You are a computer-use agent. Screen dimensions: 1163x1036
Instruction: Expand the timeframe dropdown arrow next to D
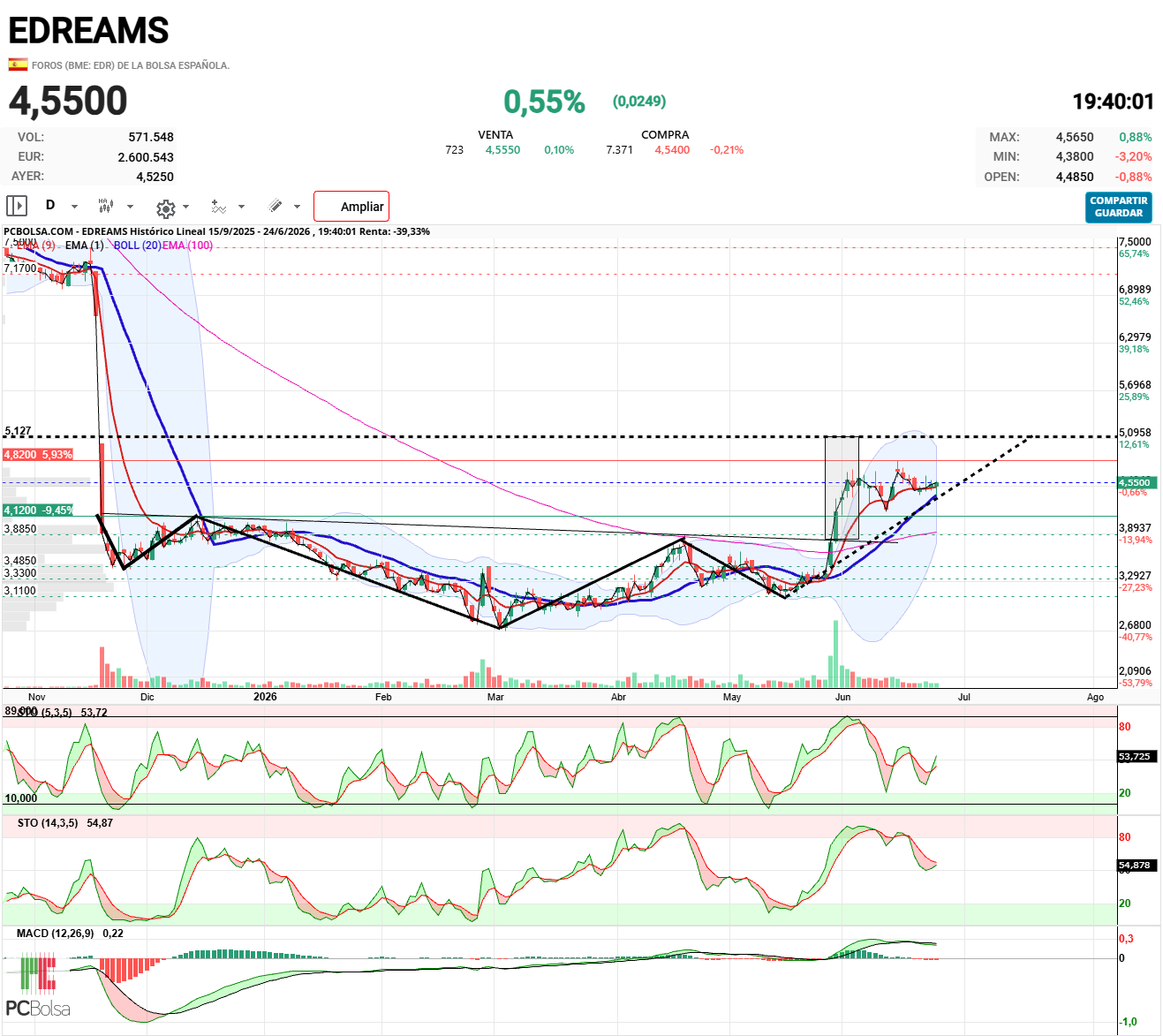coord(74,207)
